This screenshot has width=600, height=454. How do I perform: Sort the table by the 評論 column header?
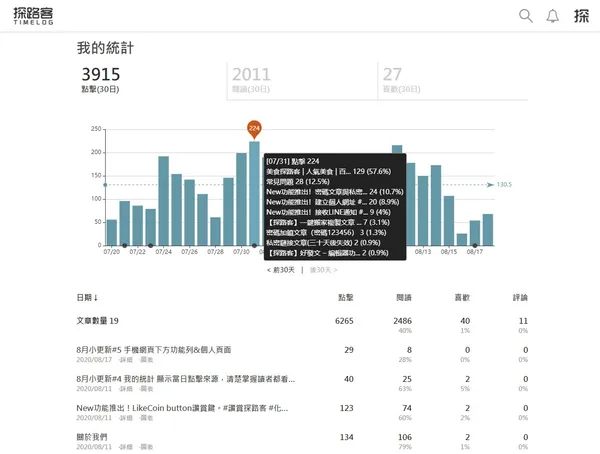(520, 297)
